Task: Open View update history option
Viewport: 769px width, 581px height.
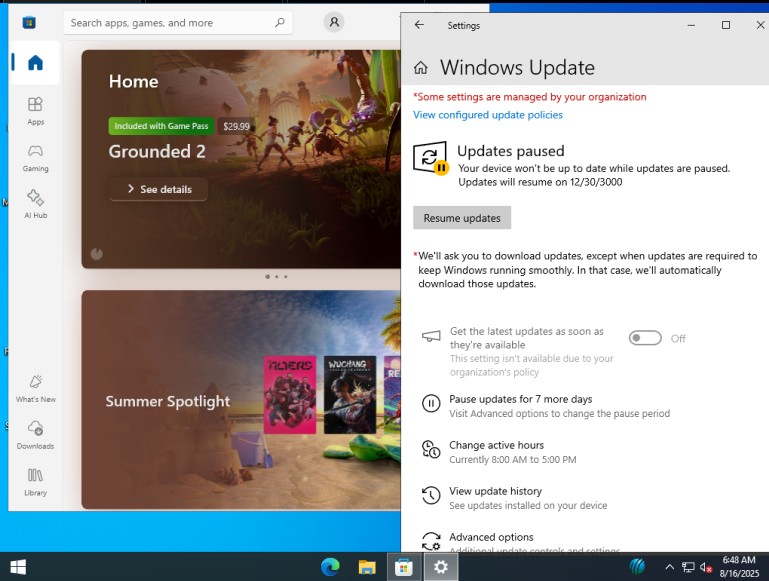Action: (514, 498)
